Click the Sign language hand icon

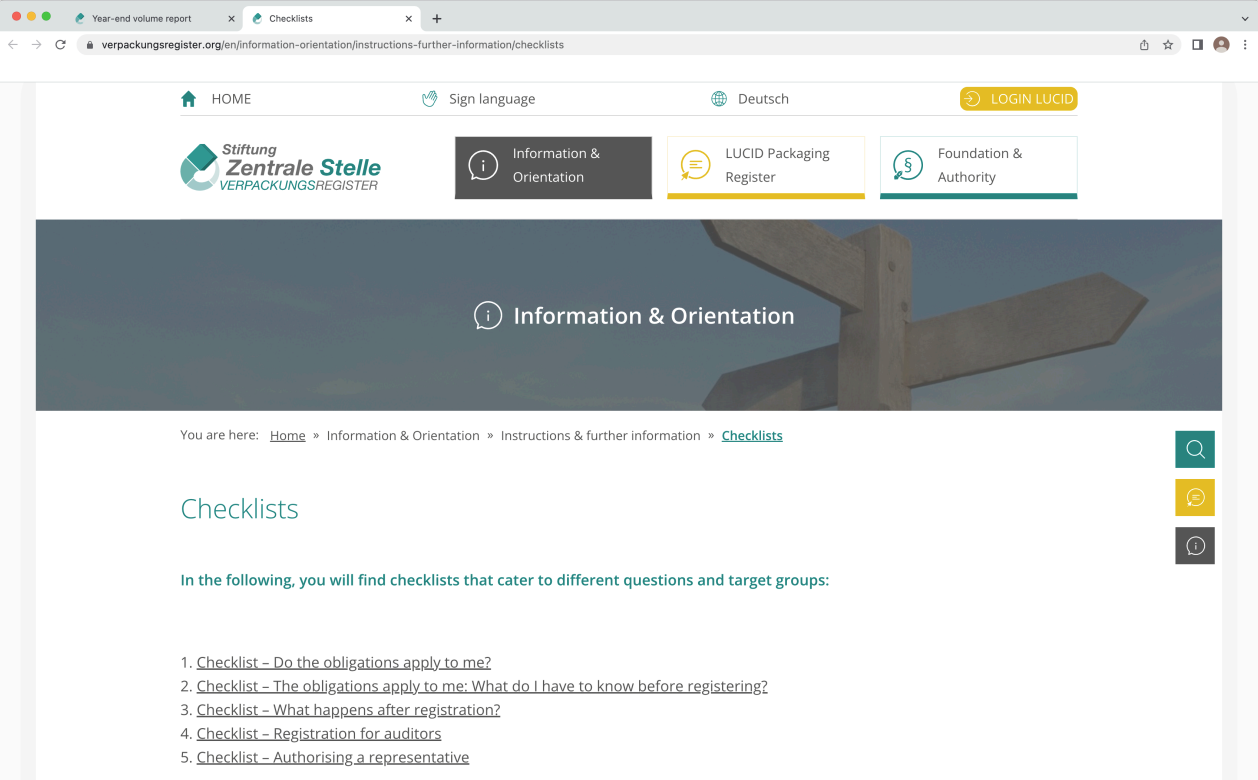click(430, 99)
